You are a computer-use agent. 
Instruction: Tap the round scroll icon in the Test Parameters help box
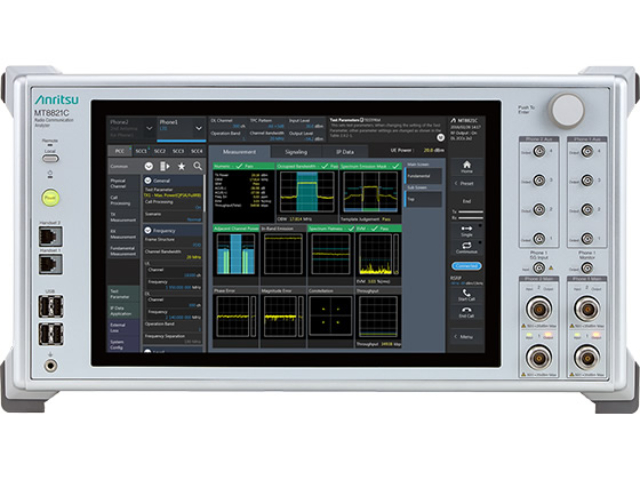point(440,138)
